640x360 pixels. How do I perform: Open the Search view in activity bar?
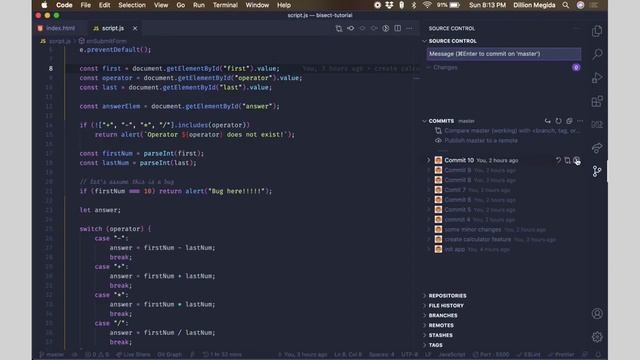(x=597, y=54)
